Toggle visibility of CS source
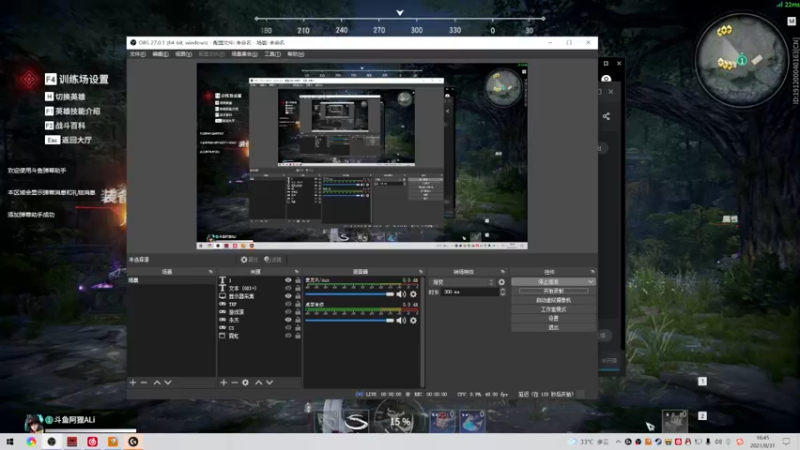 tap(288, 328)
